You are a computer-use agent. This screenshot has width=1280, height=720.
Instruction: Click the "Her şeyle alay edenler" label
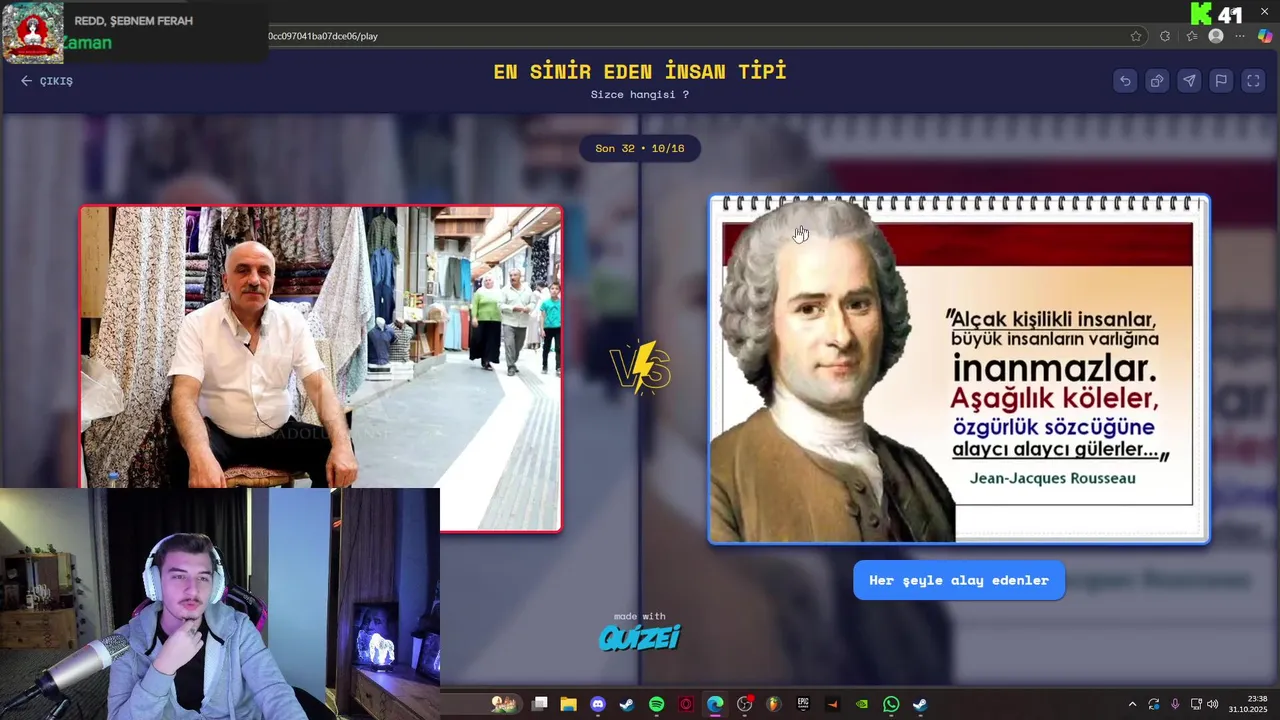tap(959, 580)
